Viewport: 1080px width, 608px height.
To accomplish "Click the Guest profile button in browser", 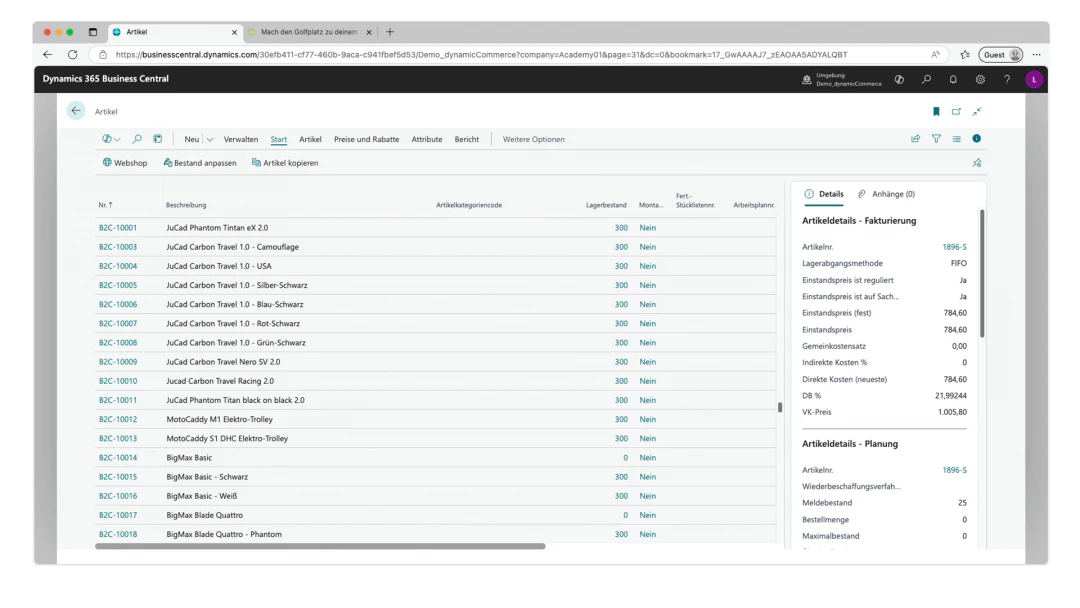I will coord(1001,54).
